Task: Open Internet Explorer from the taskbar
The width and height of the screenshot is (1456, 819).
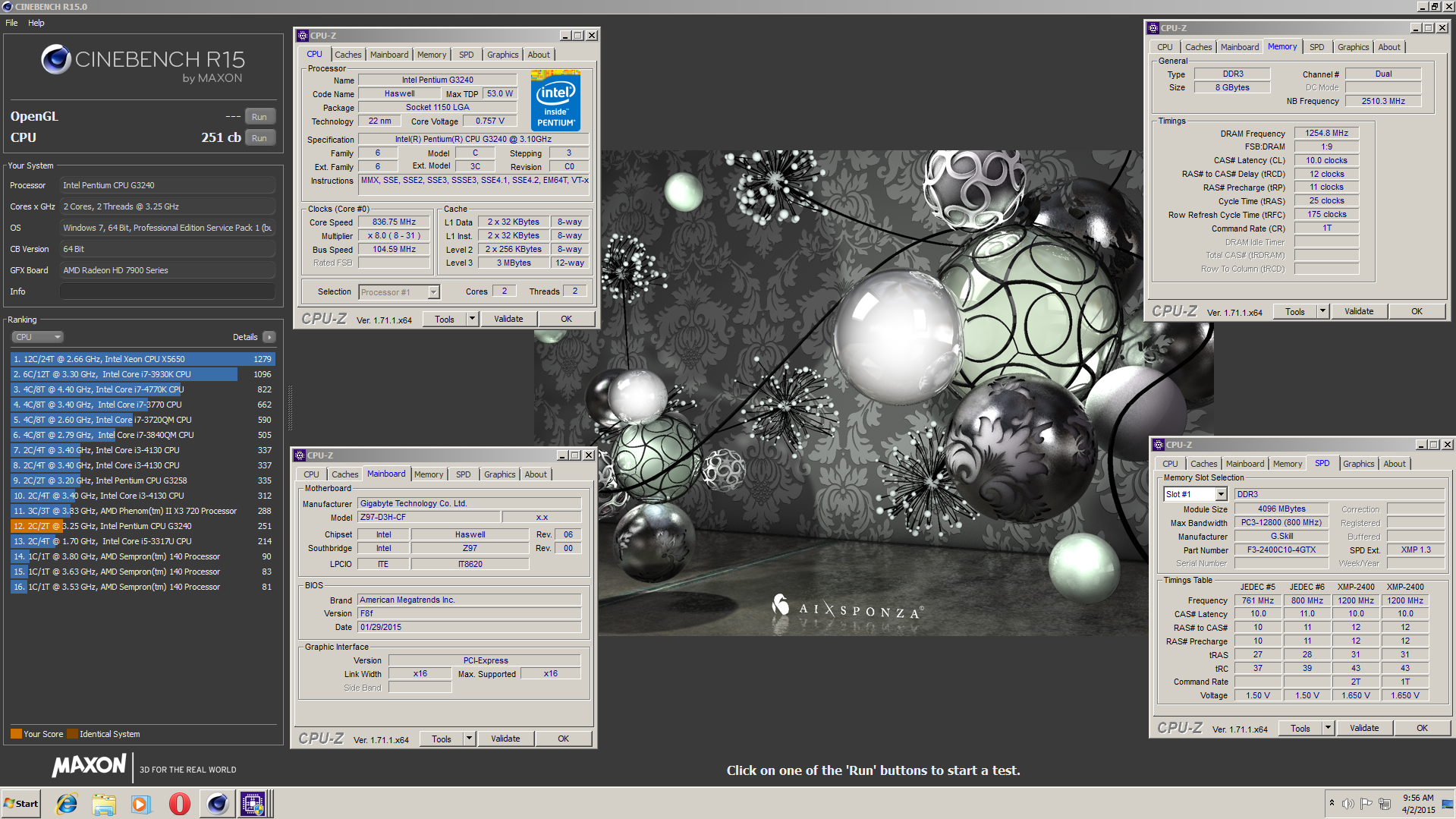Action: (67, 804)
